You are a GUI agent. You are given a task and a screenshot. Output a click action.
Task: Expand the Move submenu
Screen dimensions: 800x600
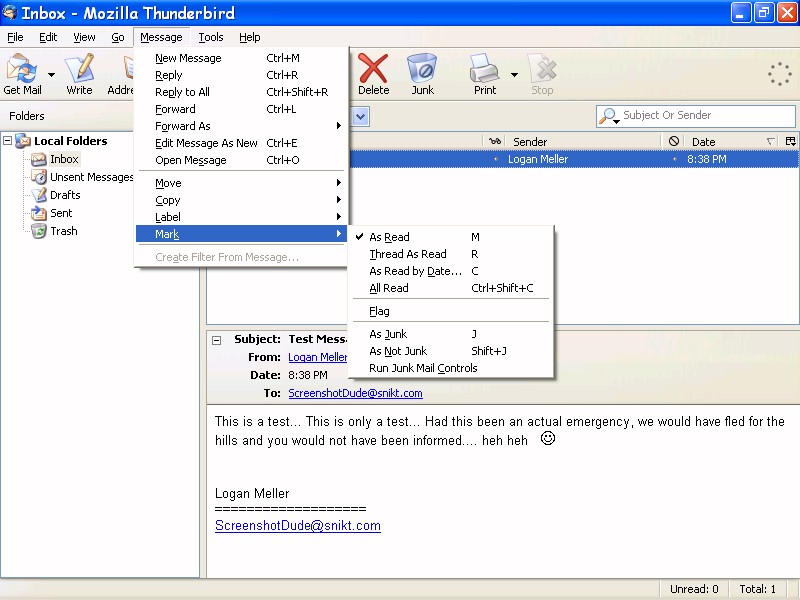tap(242, 183)
